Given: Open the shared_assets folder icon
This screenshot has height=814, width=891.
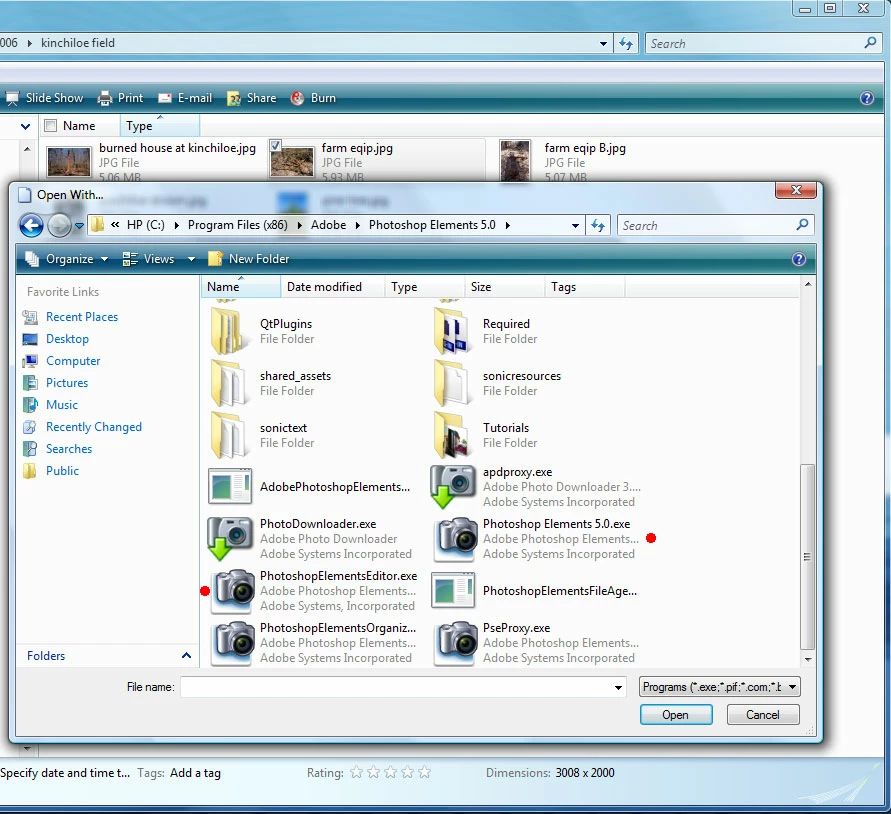Looking at the screenshot, I should (x=229, y=383).
